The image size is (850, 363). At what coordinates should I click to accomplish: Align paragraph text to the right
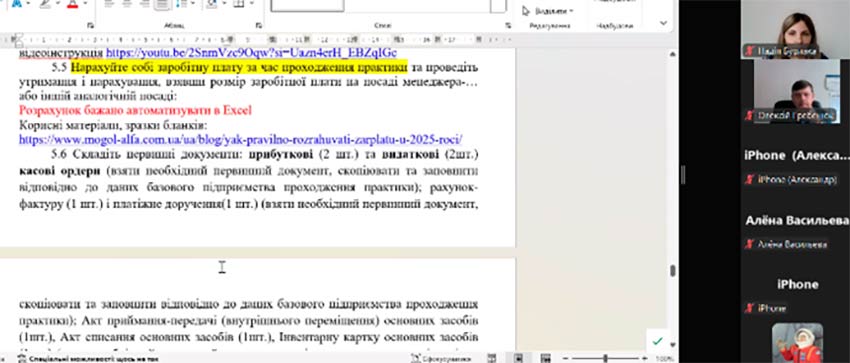(x=144, y=4)
